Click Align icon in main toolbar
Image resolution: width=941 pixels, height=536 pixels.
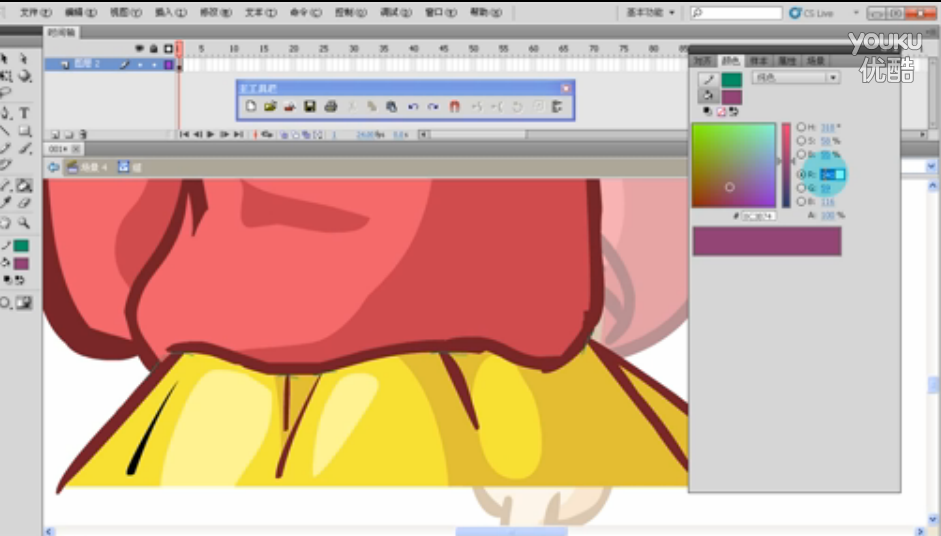[557, 106]
